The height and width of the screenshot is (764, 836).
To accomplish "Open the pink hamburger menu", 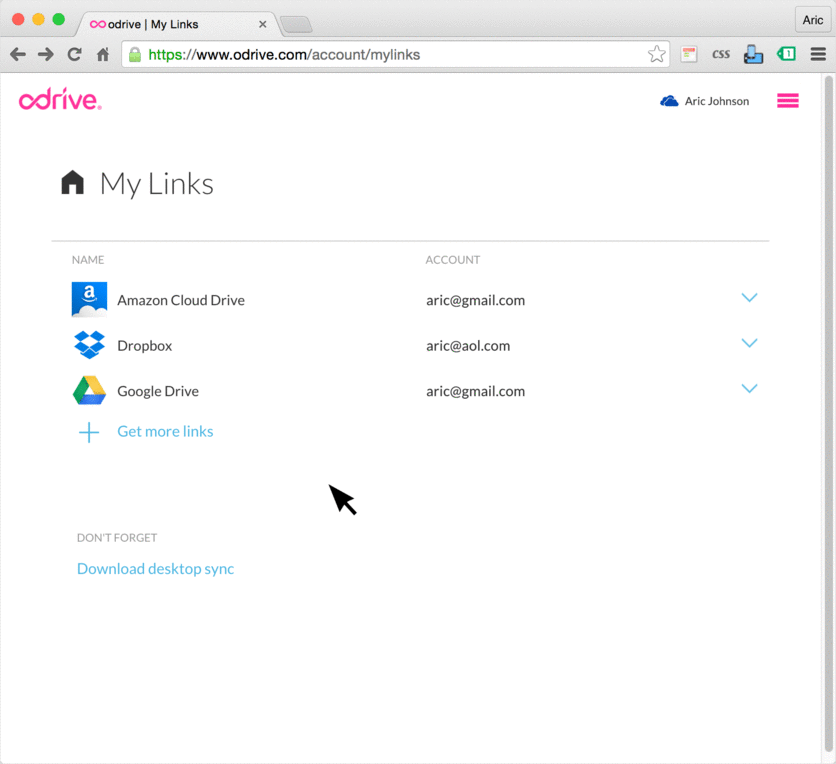I will (x=787, y=101).
